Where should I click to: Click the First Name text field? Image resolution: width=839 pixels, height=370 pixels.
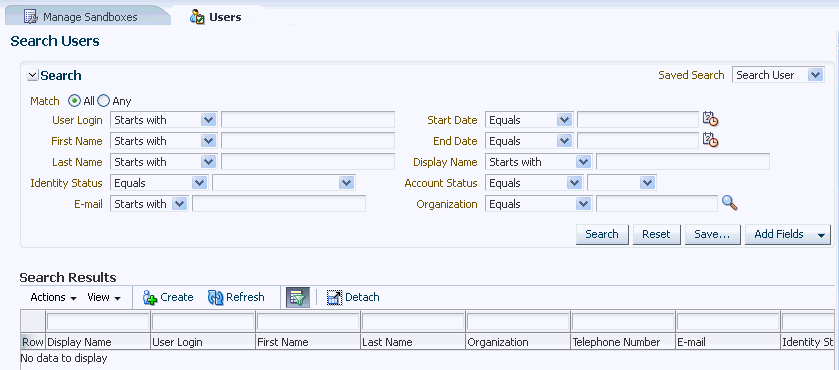point(308,141)
